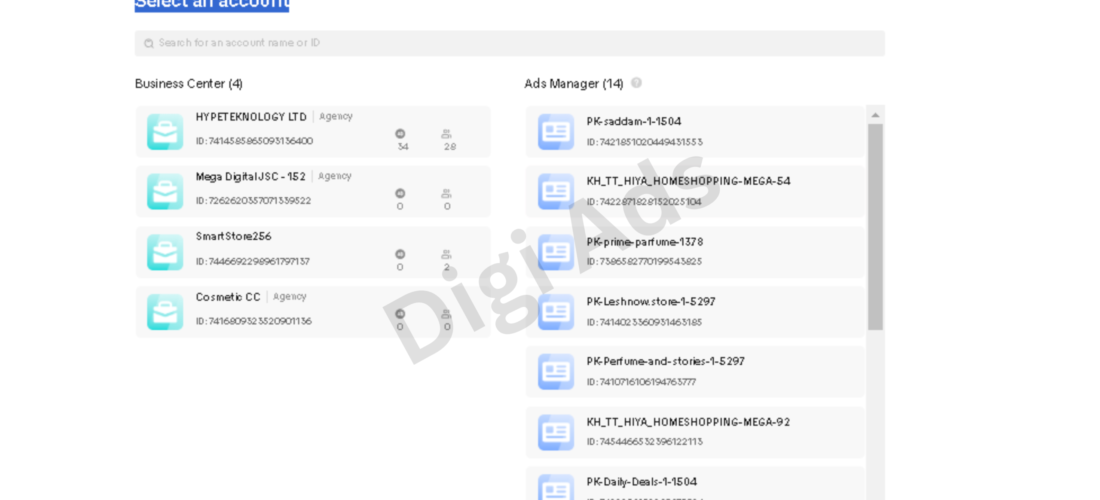This screenshot has width=1100, height=500.
Task: Open the PK-Perfume-and-stories-1-5297 account
Action: pos(695,372)
